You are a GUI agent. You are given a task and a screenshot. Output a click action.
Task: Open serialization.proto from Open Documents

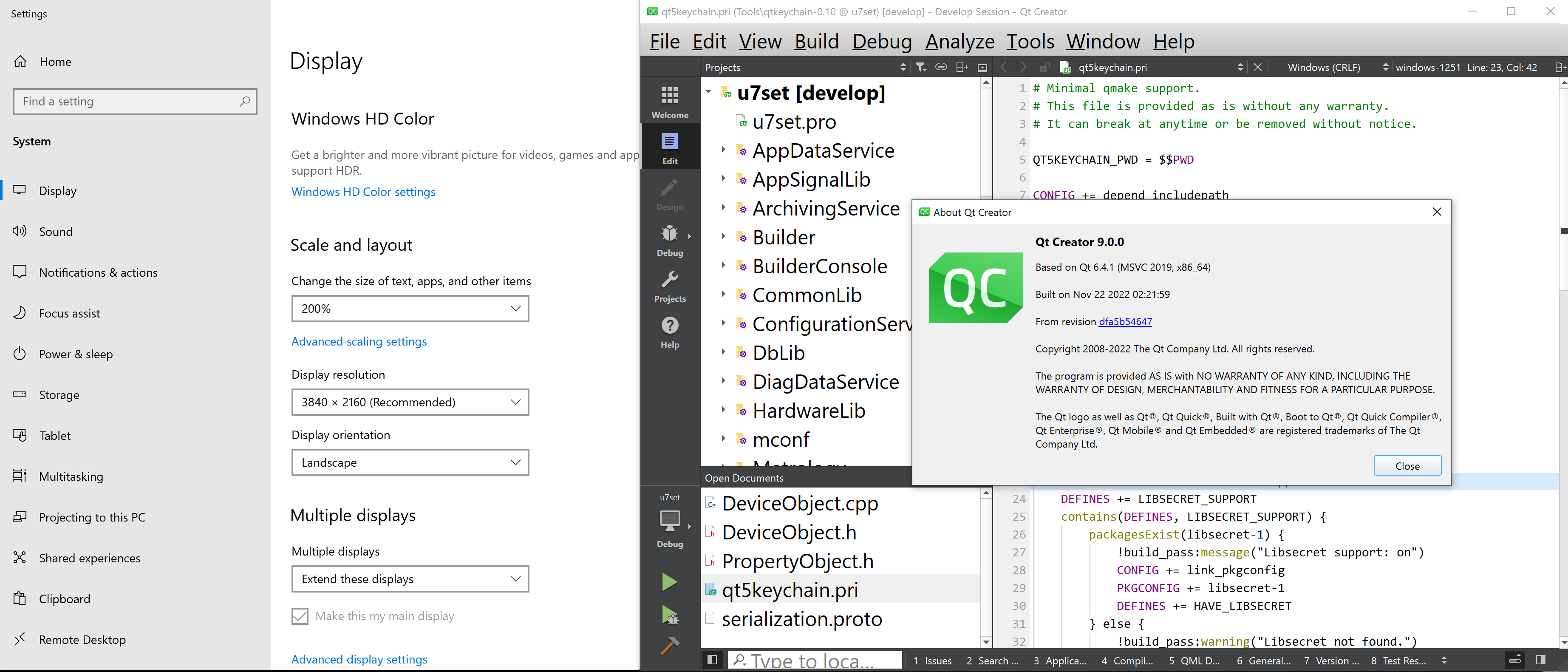pos(802,619)
